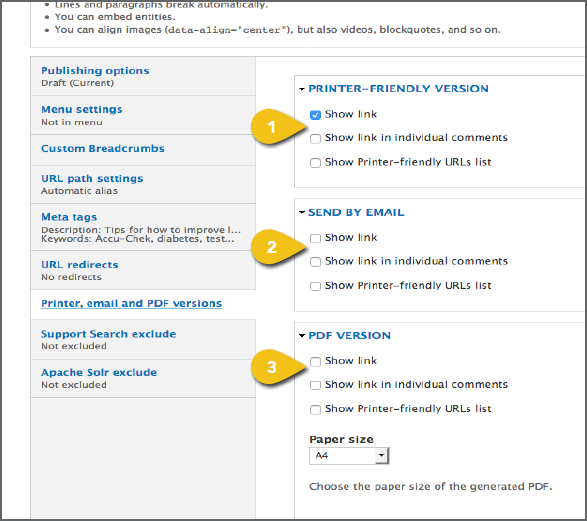The height and width of the screenshot is (521, 587).
Task: Open the Paper size A4 dropdown
Action: 349,456
